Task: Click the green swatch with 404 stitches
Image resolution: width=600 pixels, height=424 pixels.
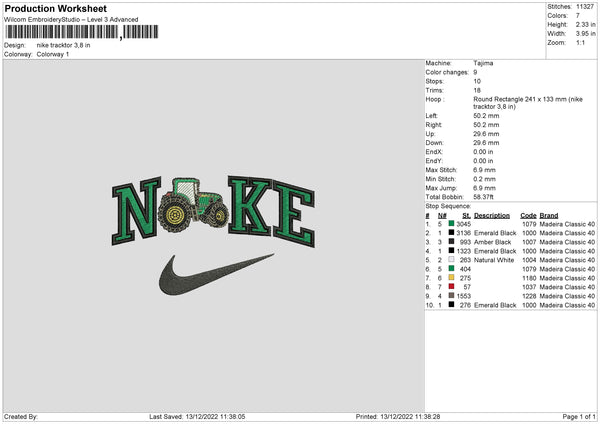Action: tap(452, 269)
